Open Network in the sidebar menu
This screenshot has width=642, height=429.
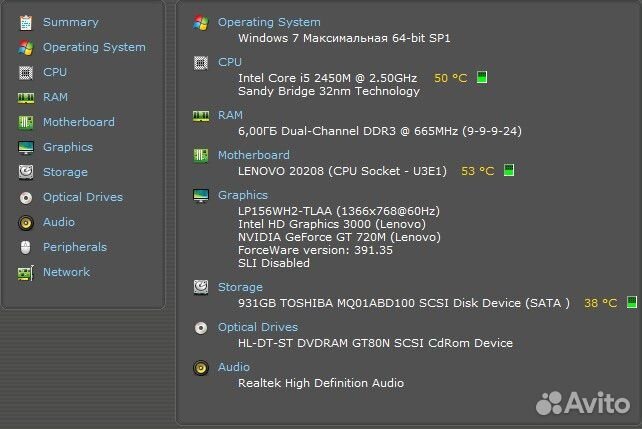click(66, 272)
